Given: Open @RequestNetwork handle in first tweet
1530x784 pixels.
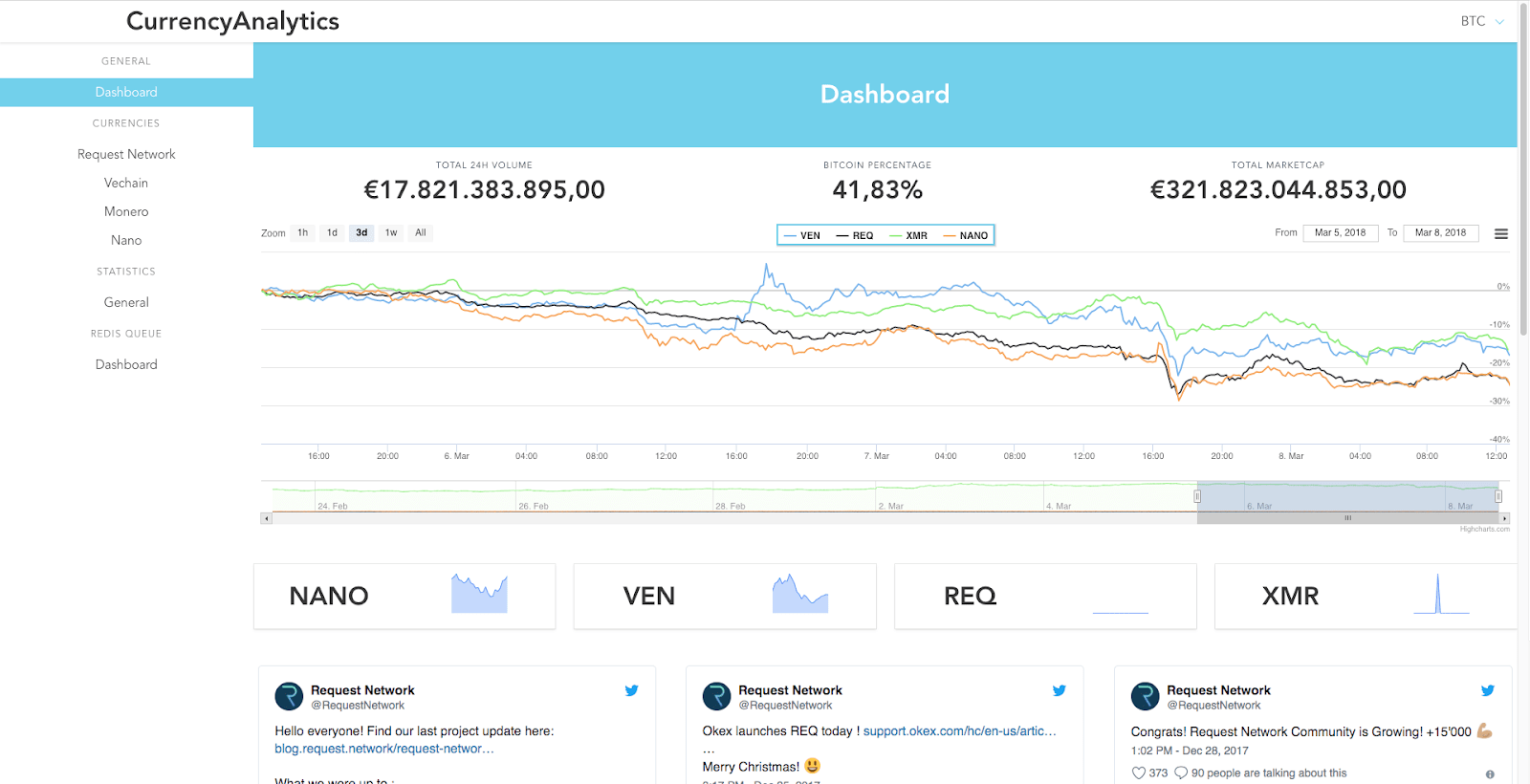Looking at the screenshot, I should pos(358,706).
